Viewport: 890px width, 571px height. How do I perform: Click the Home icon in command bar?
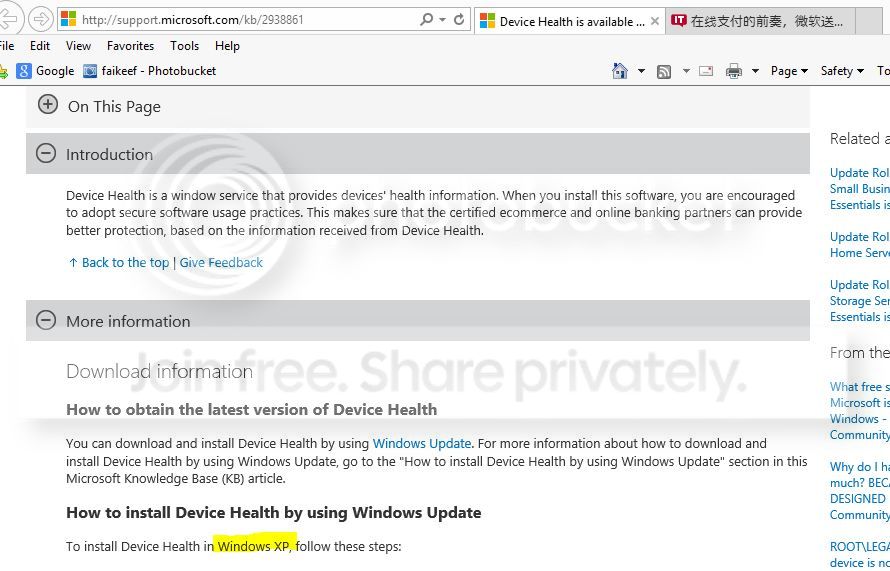coord(620,71)
